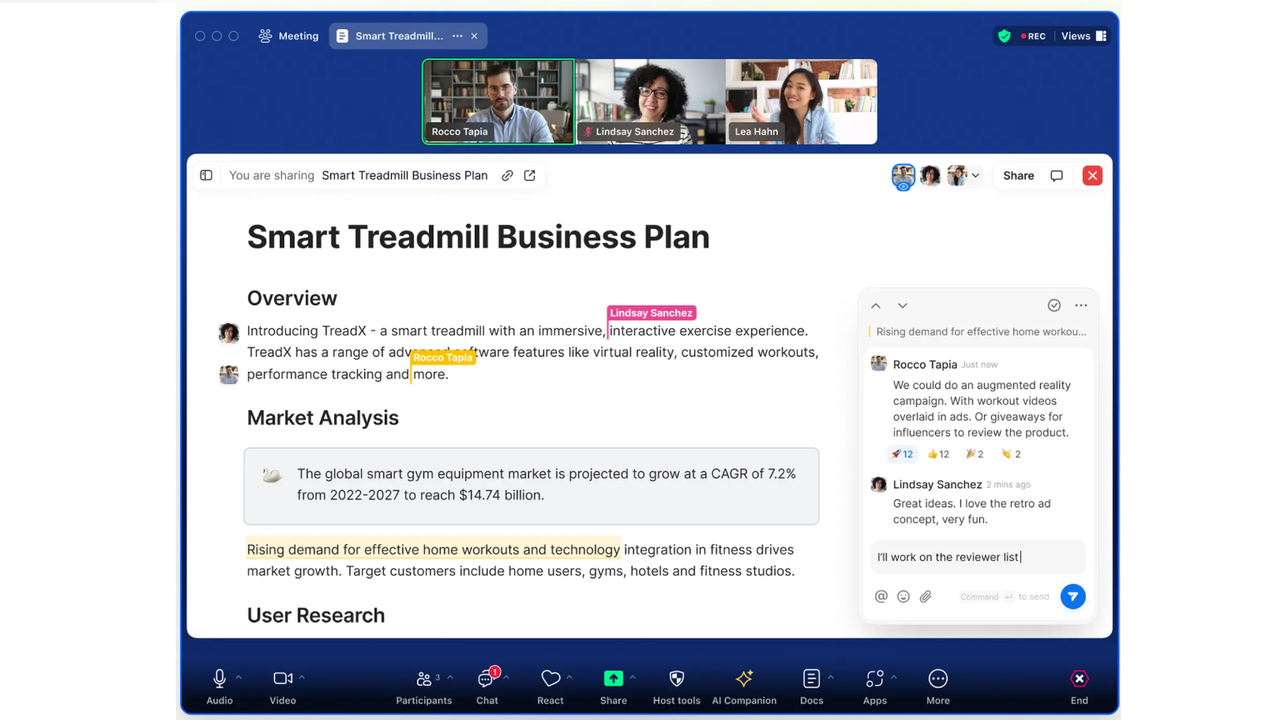
Task: Toggle the camera Video button
Action: pos(282,679)
